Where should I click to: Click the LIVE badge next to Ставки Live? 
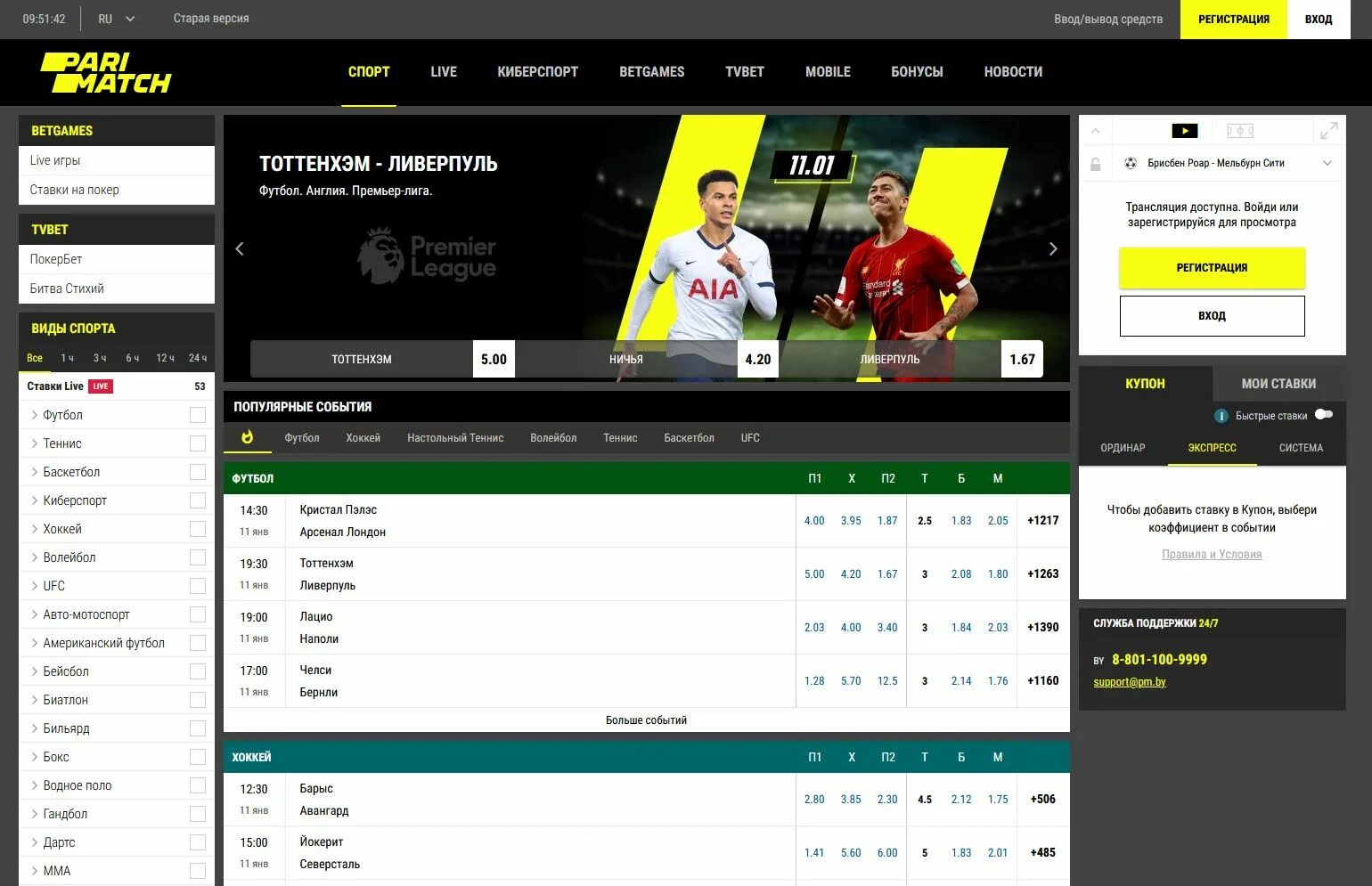(x=101, y=386)
